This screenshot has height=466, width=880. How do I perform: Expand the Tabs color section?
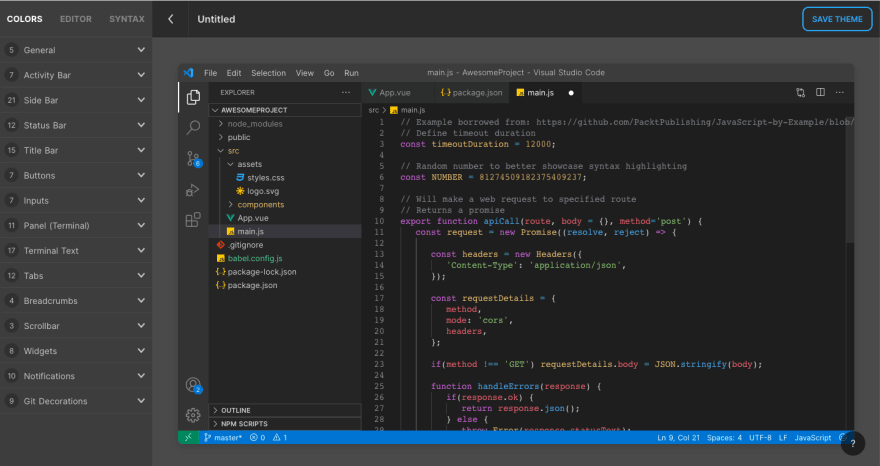76,276
